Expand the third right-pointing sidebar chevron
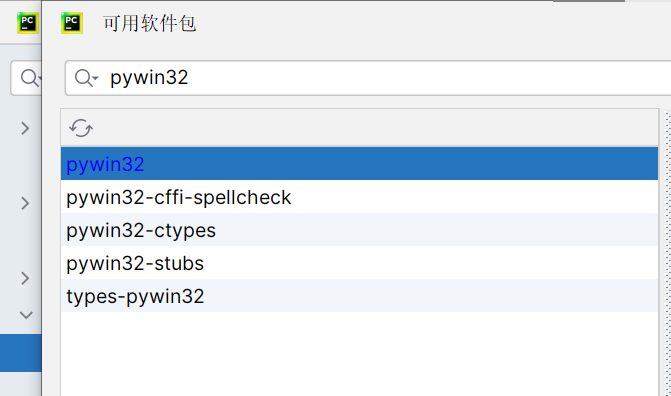Viewport: 671px width, 396px height. [x=25, y=278]
